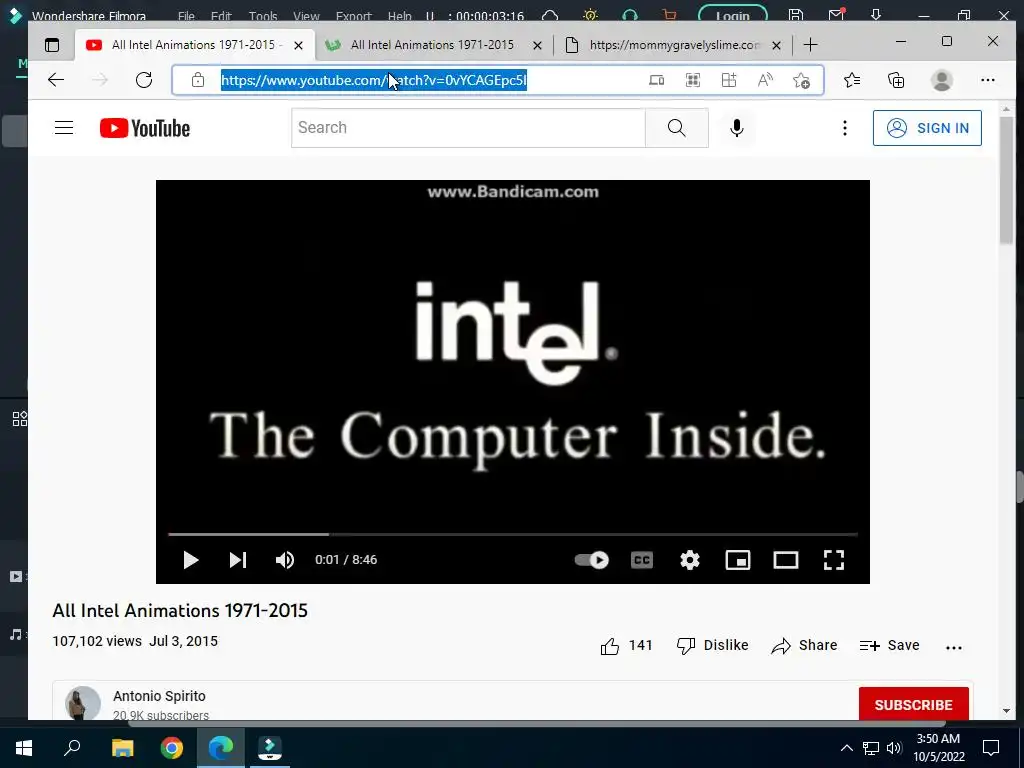Image resolution: width=1024 pixels, height=768 pixels.
Task: Go to the YouTube home logo
Action: tap(145, 128)
